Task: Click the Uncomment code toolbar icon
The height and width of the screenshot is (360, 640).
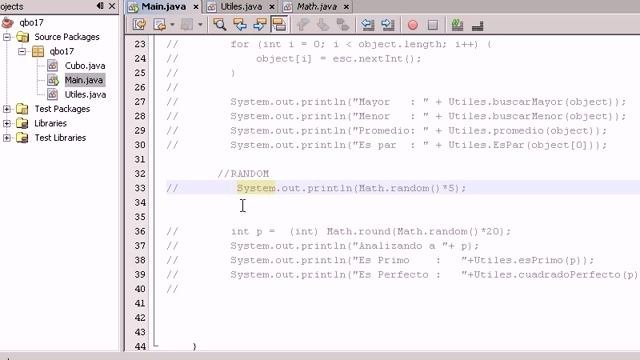Action: coord(477,25)
